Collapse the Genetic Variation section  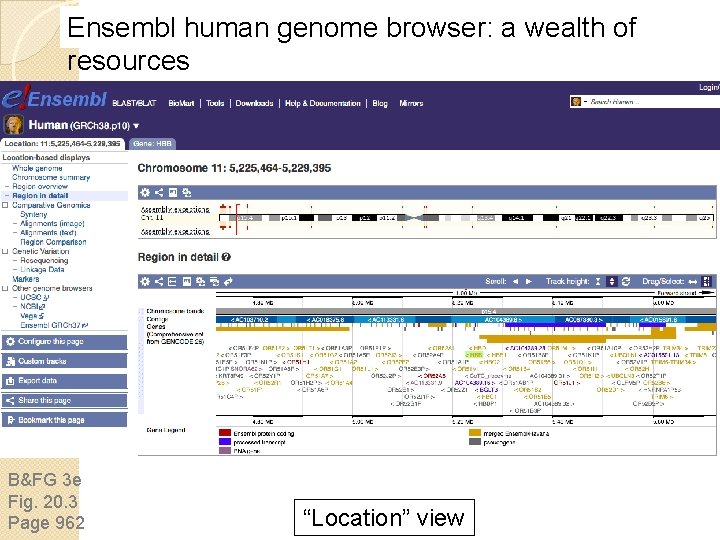pyautogui.click(x=5, y=251)
